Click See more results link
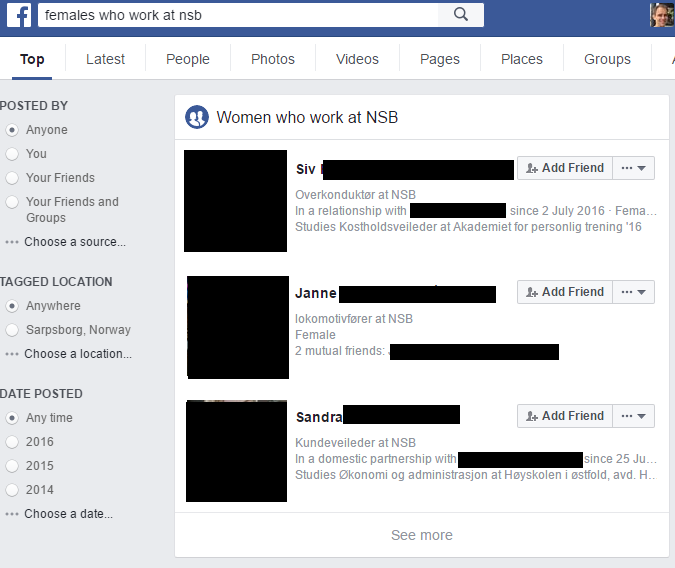The width and height of the screenshot is (675, 568). click(x=422, y=535)
